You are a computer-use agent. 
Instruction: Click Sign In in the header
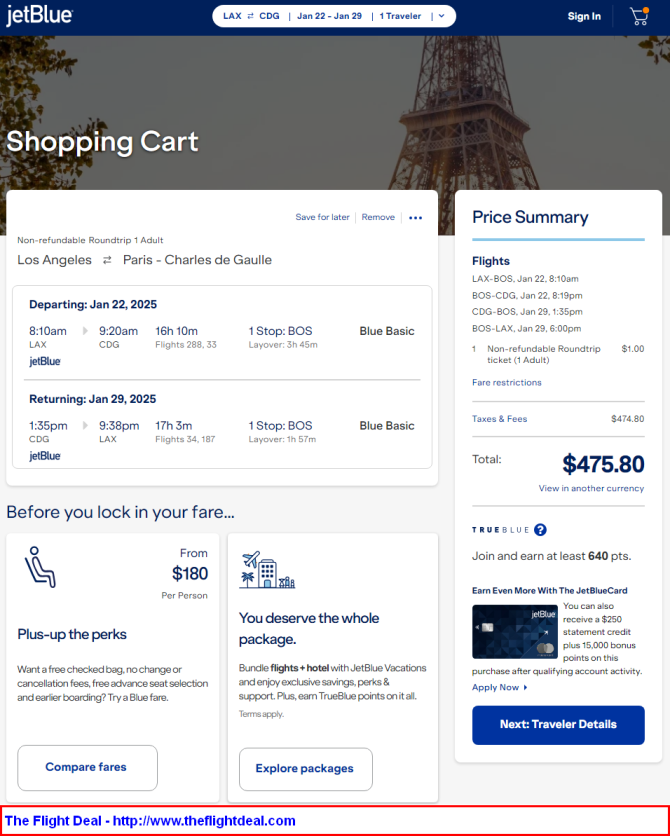point(584,17)
